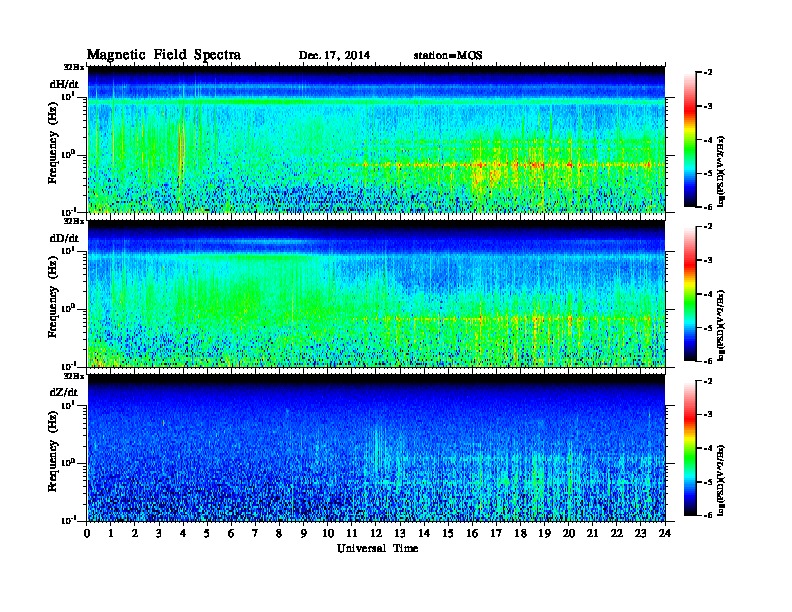This screenshot has height=612, width=792.
Task: Click the color bar beside the dH/dt panel
Action: (690, 139)
